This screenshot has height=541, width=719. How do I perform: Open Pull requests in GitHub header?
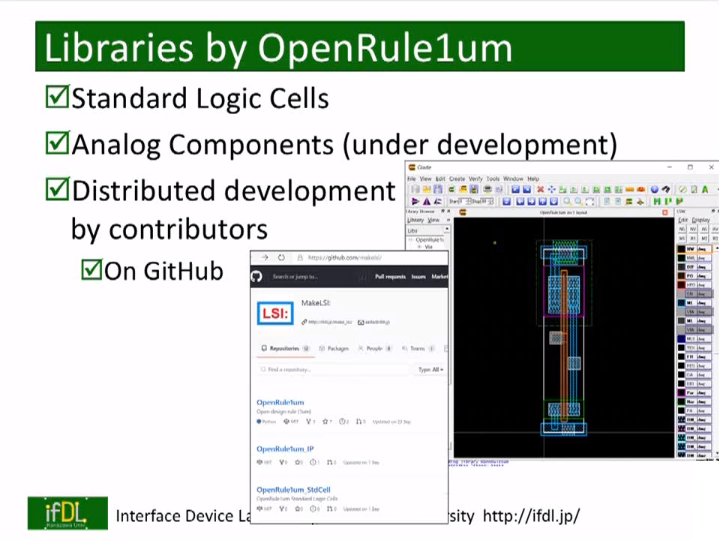[x=390, y=276]
